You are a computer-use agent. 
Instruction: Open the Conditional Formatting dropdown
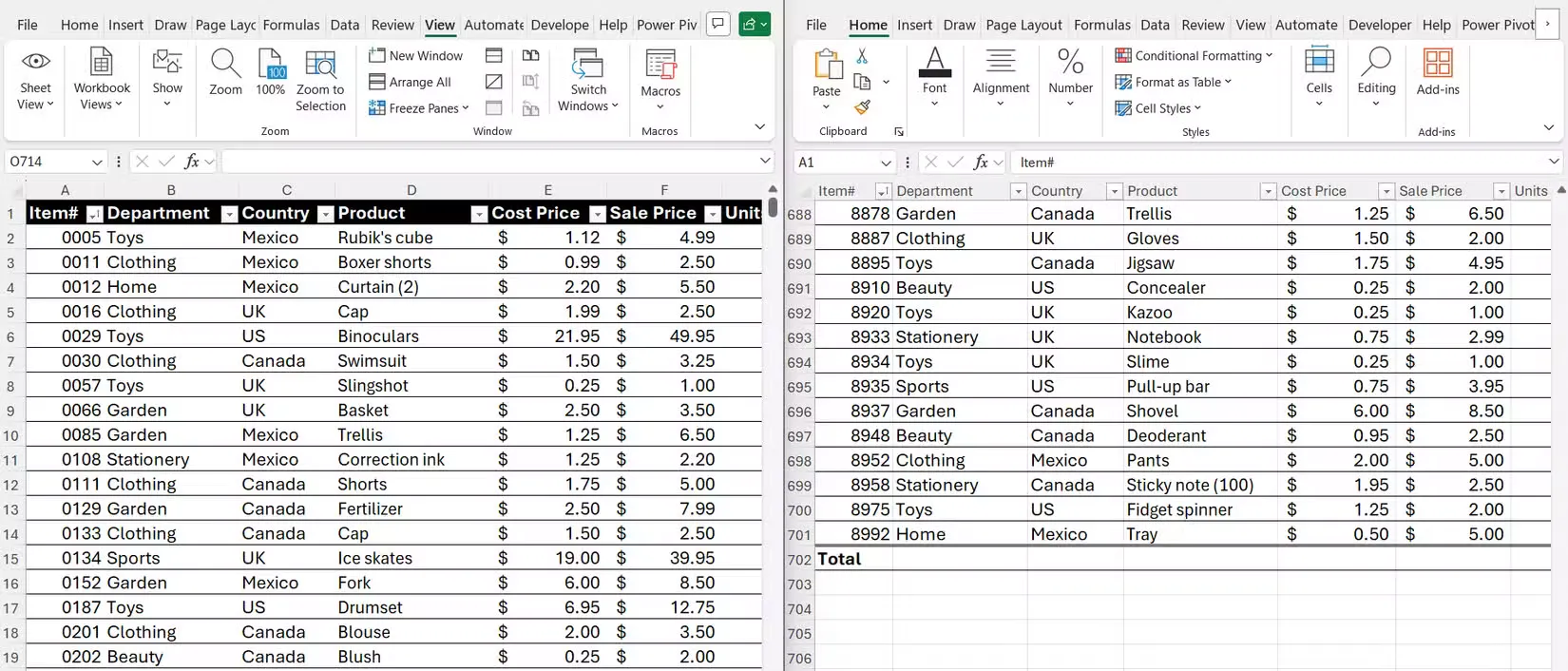click(1194, 56)
